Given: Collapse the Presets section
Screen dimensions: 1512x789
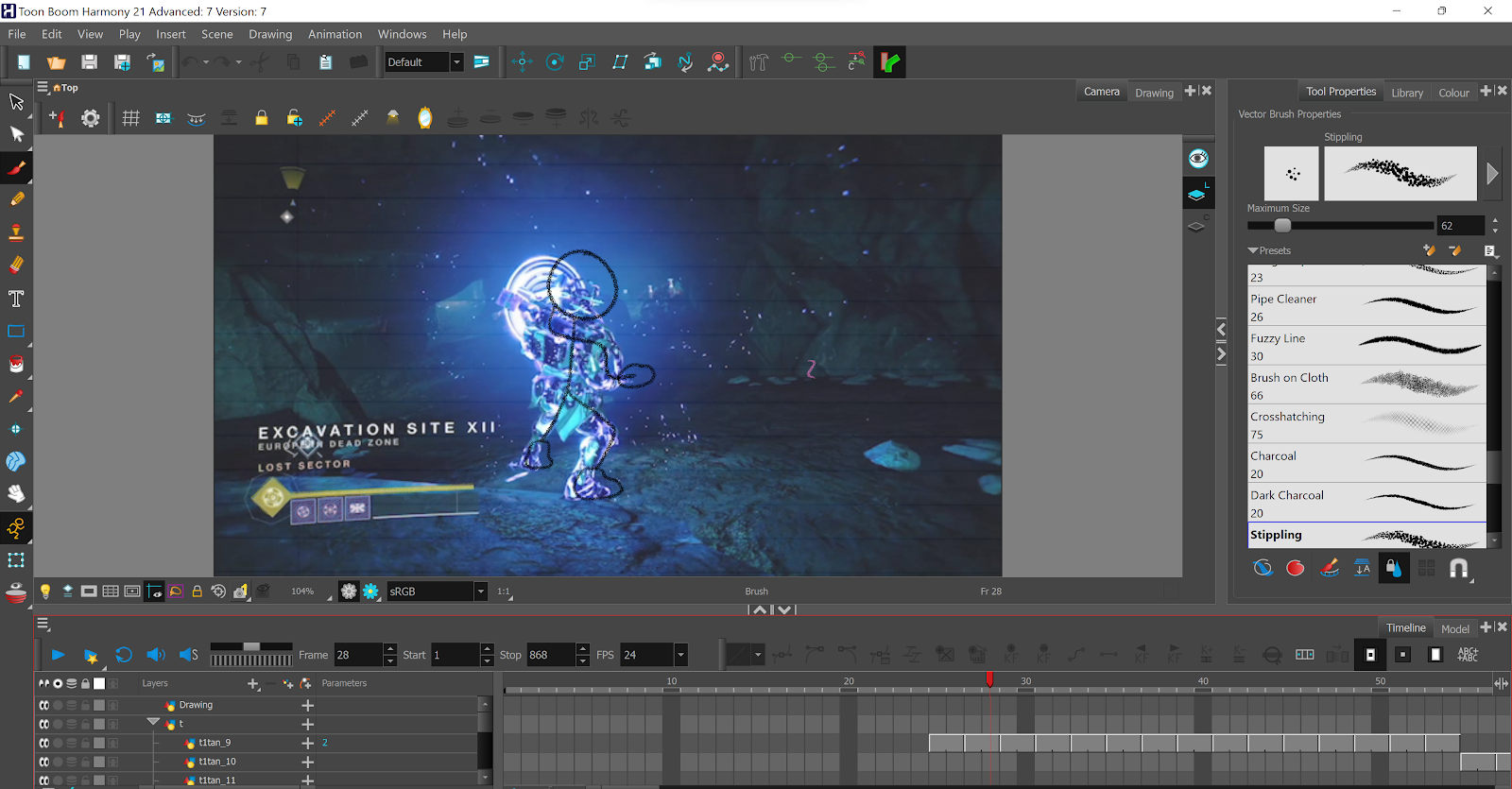Looking at the screenshot, I should coord(1253,250).
